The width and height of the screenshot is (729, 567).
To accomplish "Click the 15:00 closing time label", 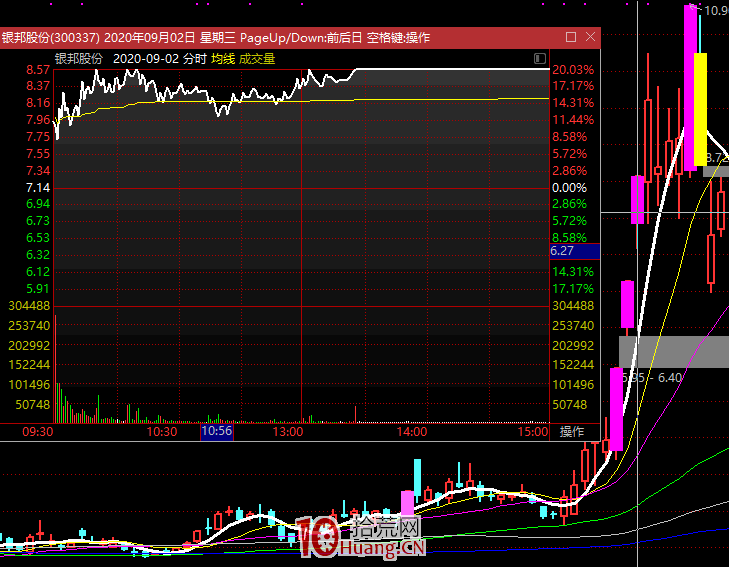I will (x=533, y=432).
